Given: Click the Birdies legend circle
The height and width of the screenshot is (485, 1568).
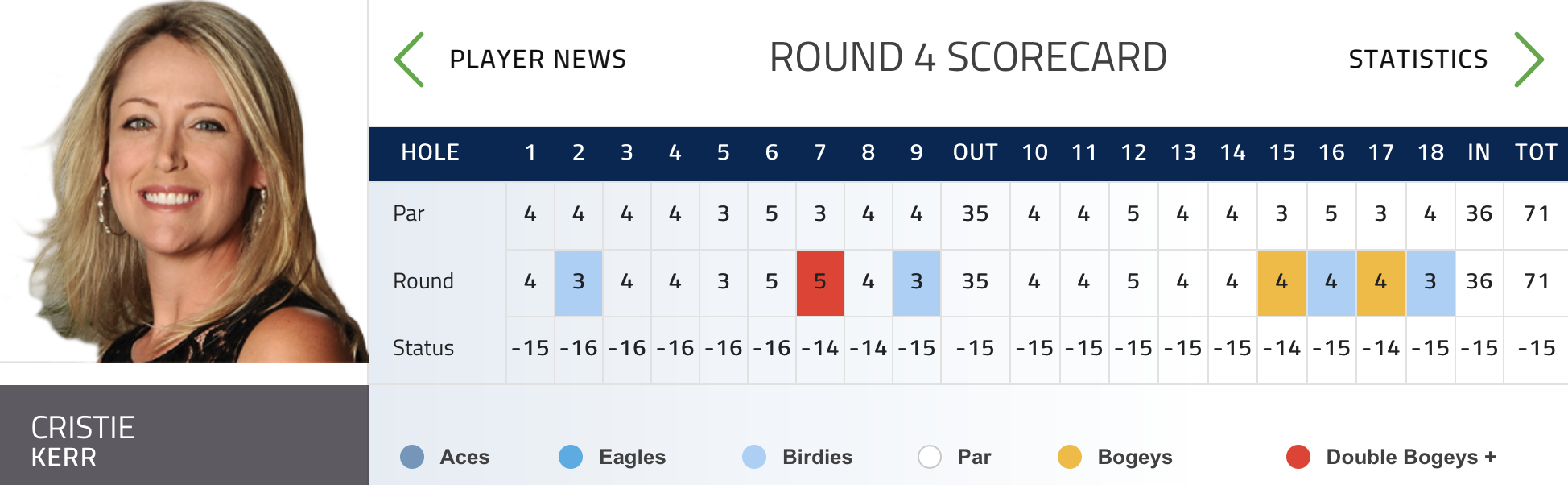Looking at the screenshot, I should [x=754, y=457].
